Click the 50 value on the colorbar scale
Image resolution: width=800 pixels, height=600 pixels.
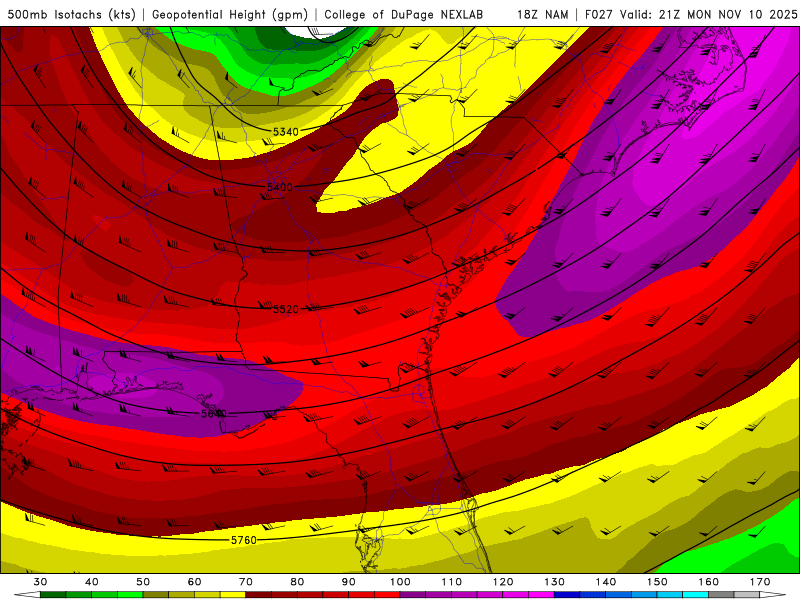[x=143, y=582]
